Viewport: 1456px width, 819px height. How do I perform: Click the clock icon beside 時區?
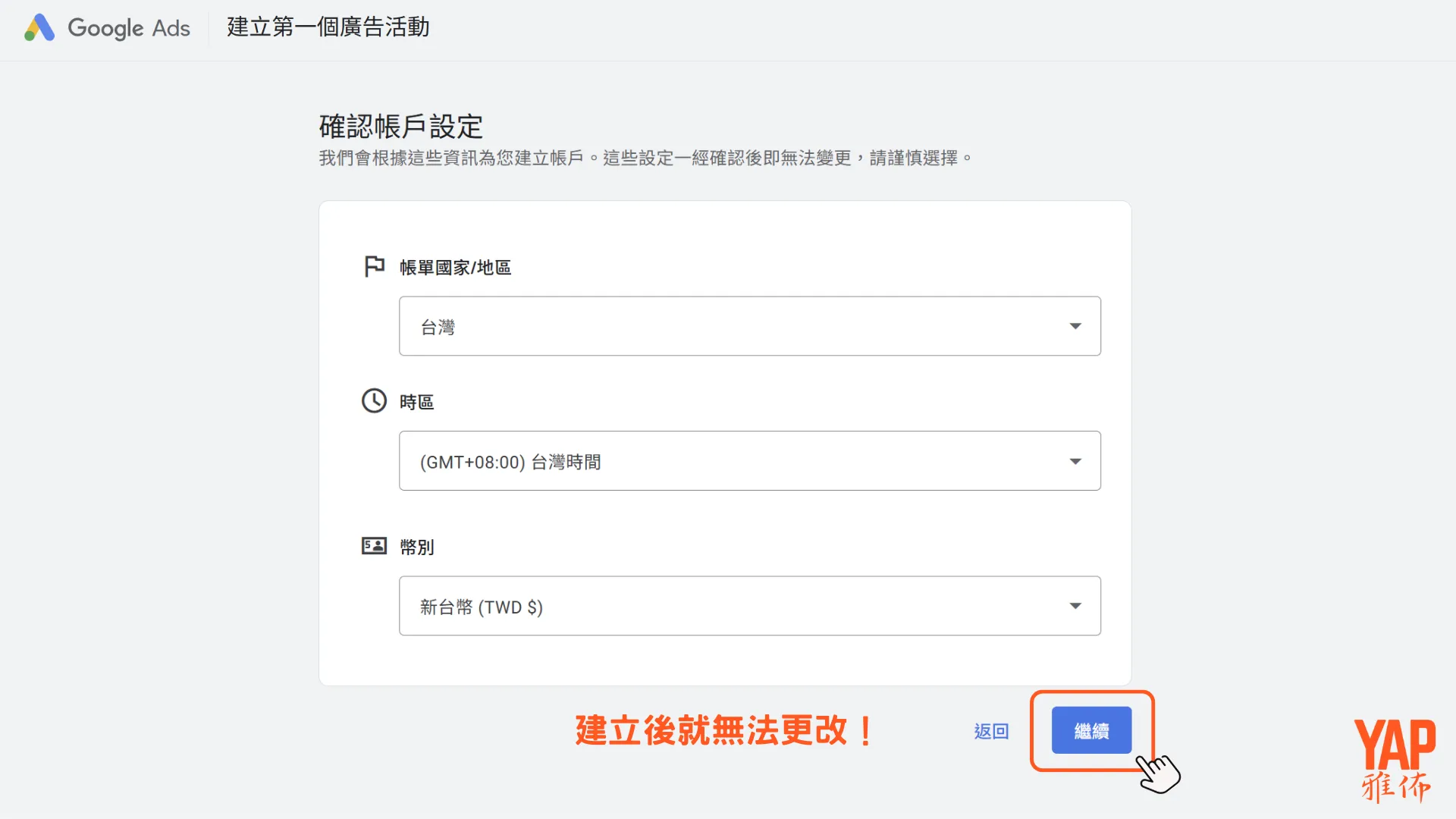374,401
